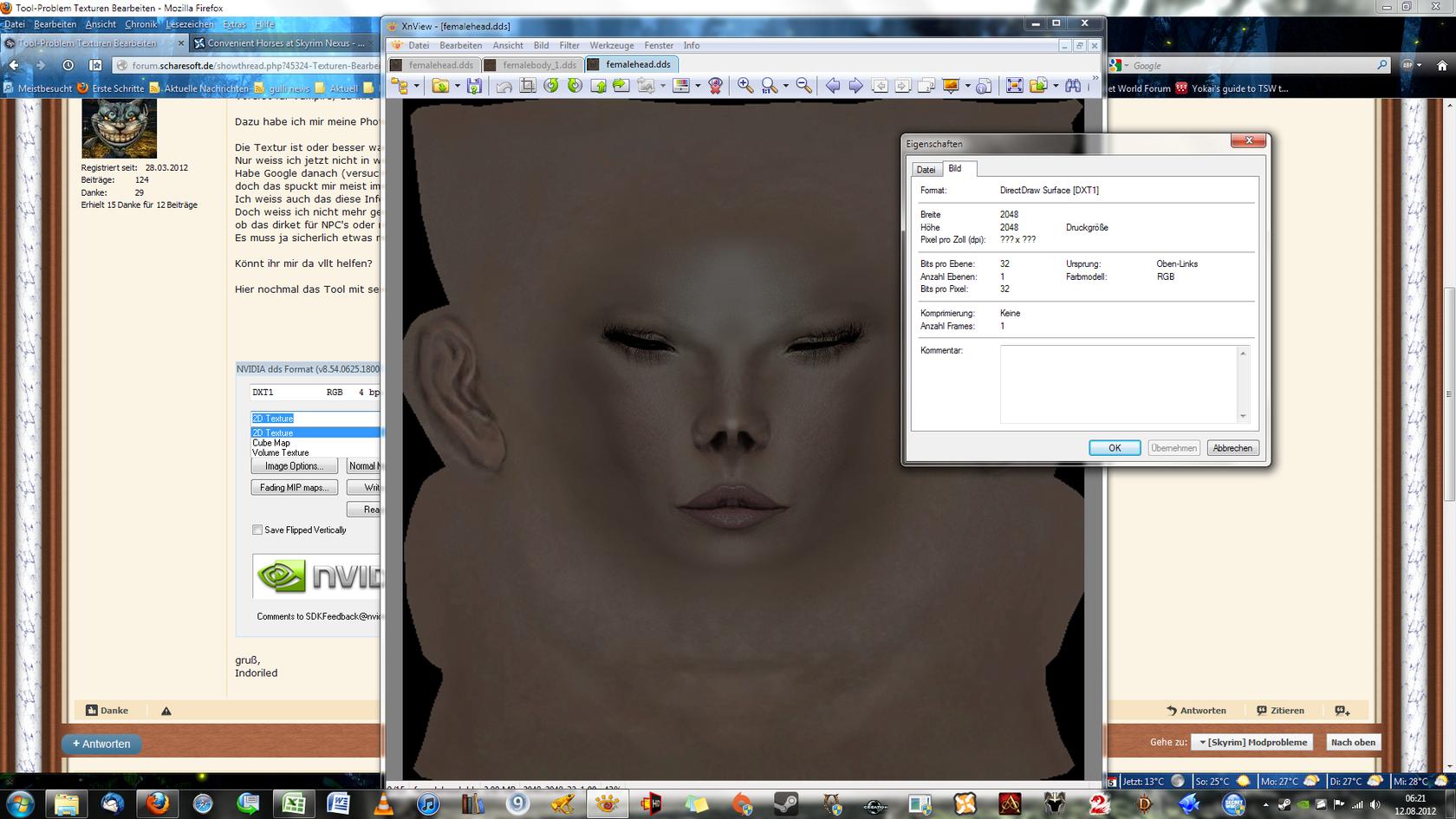Click inside the Kommentar text field
Screen dimensions: 1456x819
pos(1118,384)
